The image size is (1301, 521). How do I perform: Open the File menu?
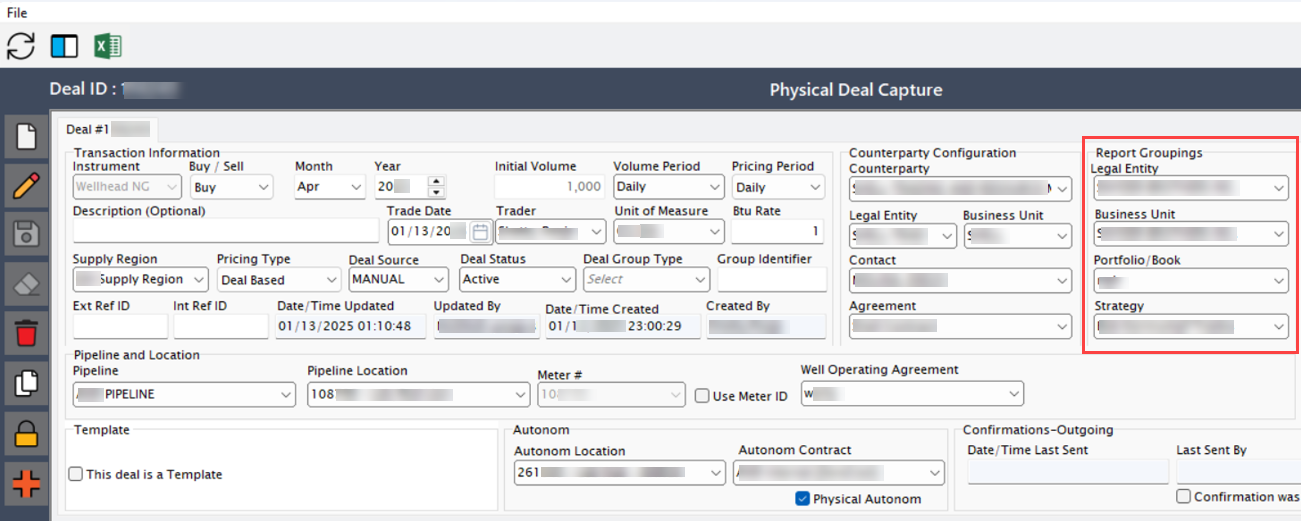click(x=17, y=13)
